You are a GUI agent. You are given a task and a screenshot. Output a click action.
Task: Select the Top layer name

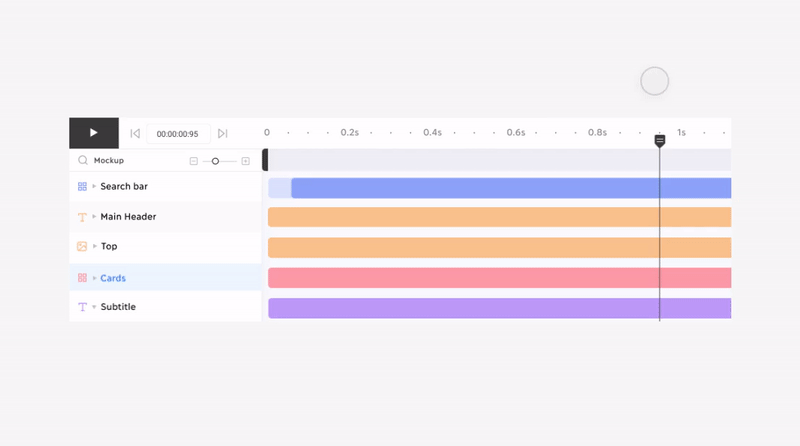(109, 246)
